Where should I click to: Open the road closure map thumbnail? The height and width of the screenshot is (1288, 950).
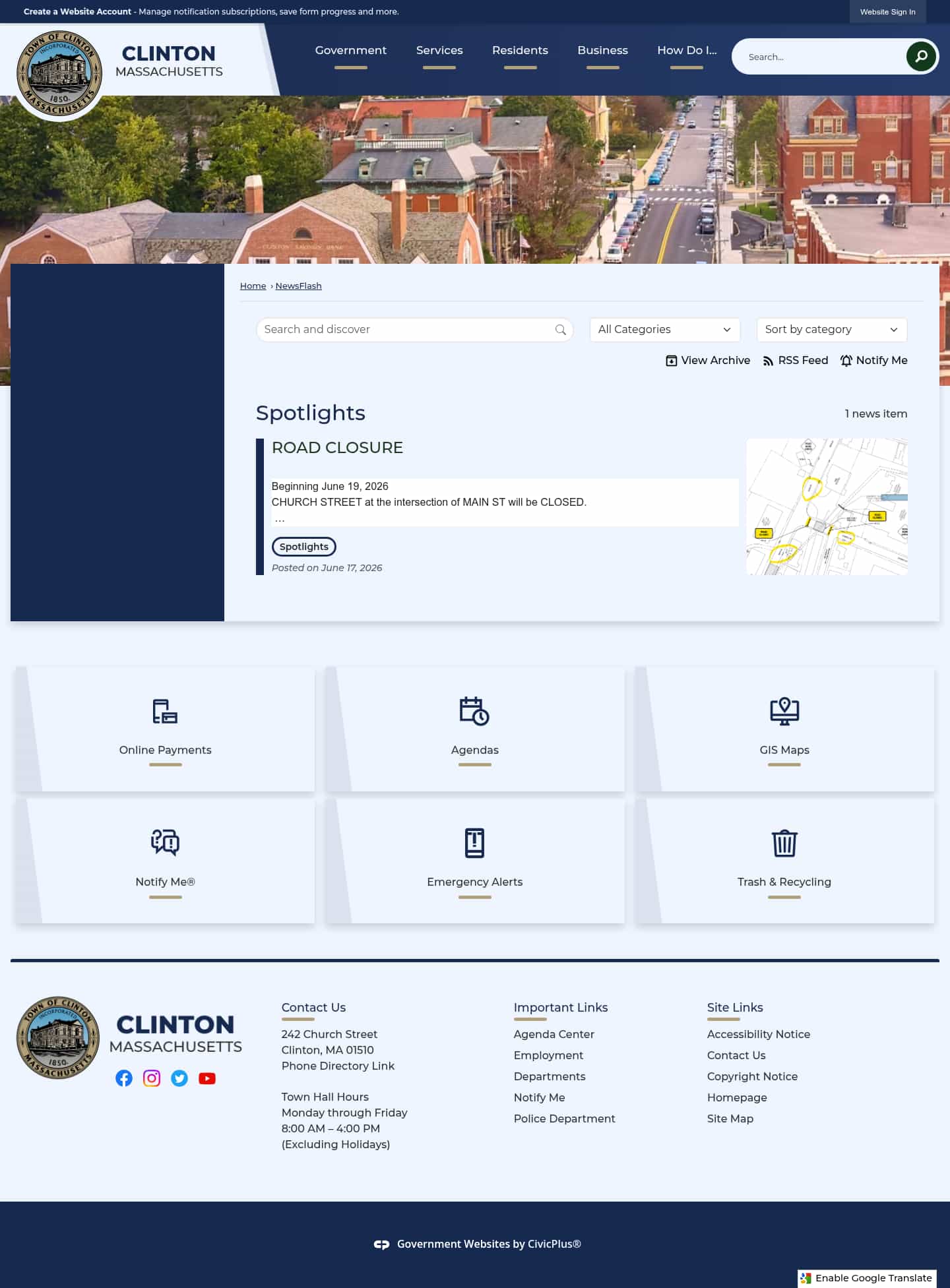click(x=827, y=506)
